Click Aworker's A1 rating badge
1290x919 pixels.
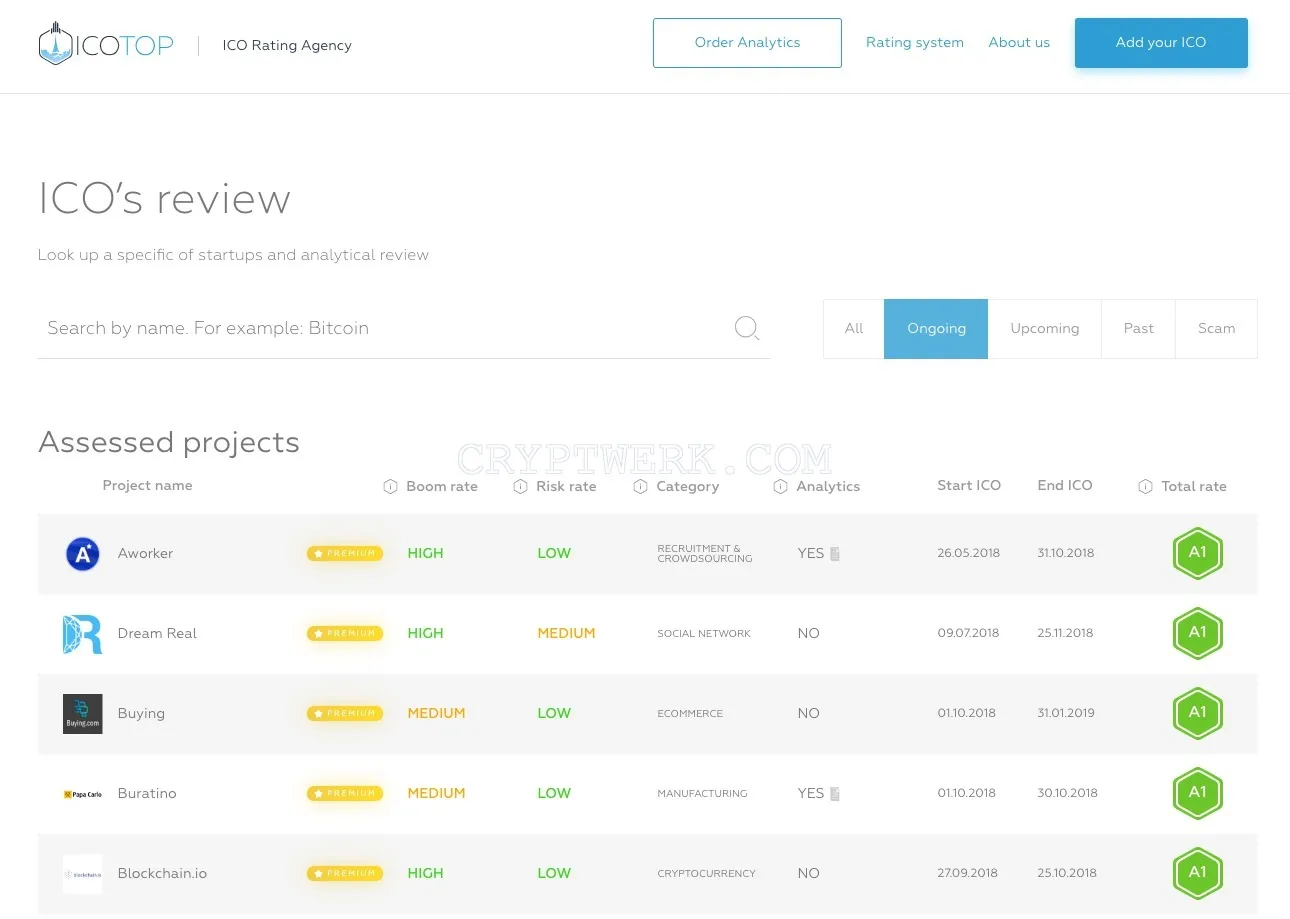[1197, 553]
